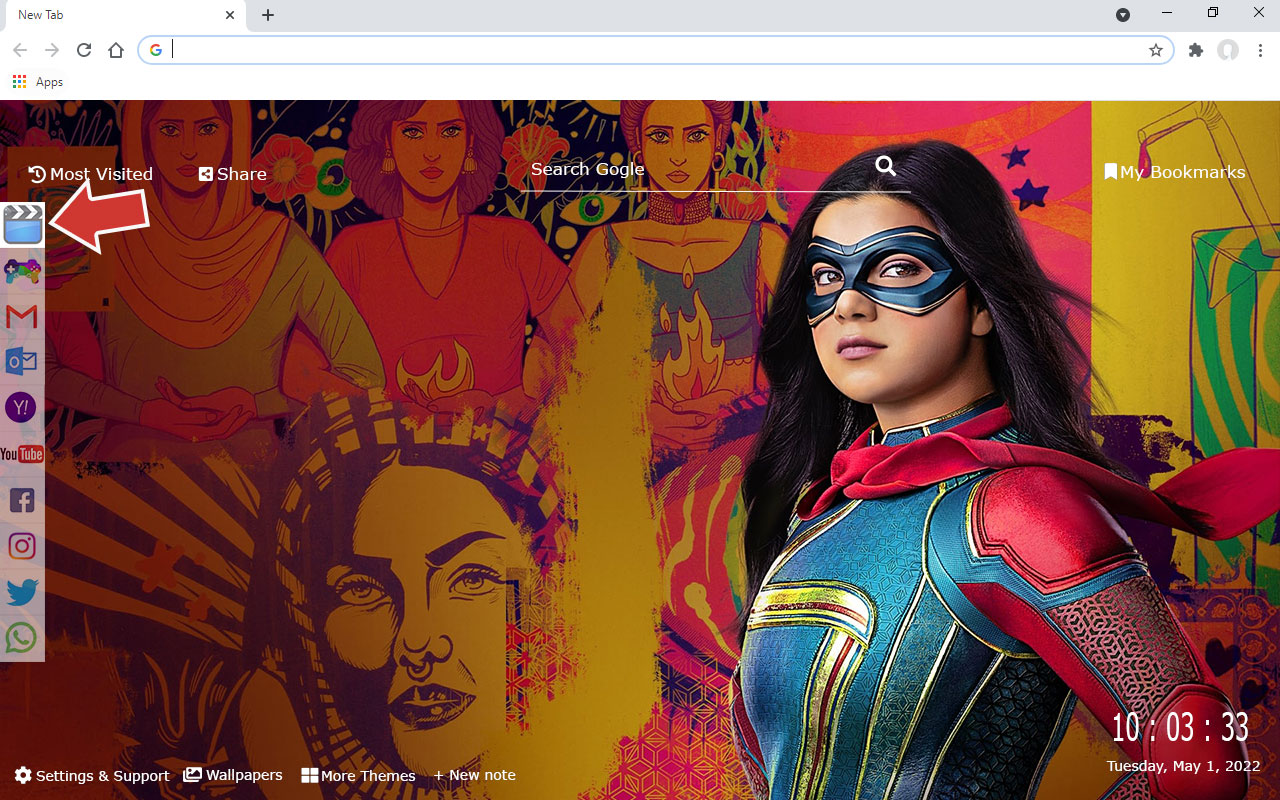Open Yahoo from the sidebar

coord(21,408)
